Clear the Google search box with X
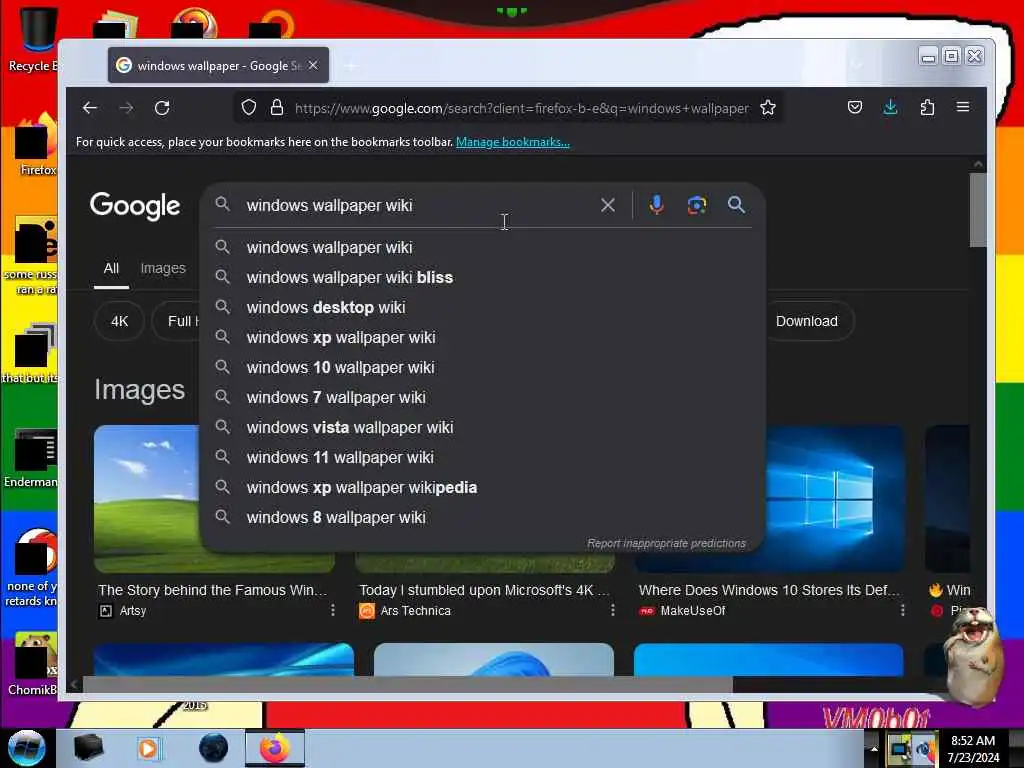 click(x=608, y=205)
